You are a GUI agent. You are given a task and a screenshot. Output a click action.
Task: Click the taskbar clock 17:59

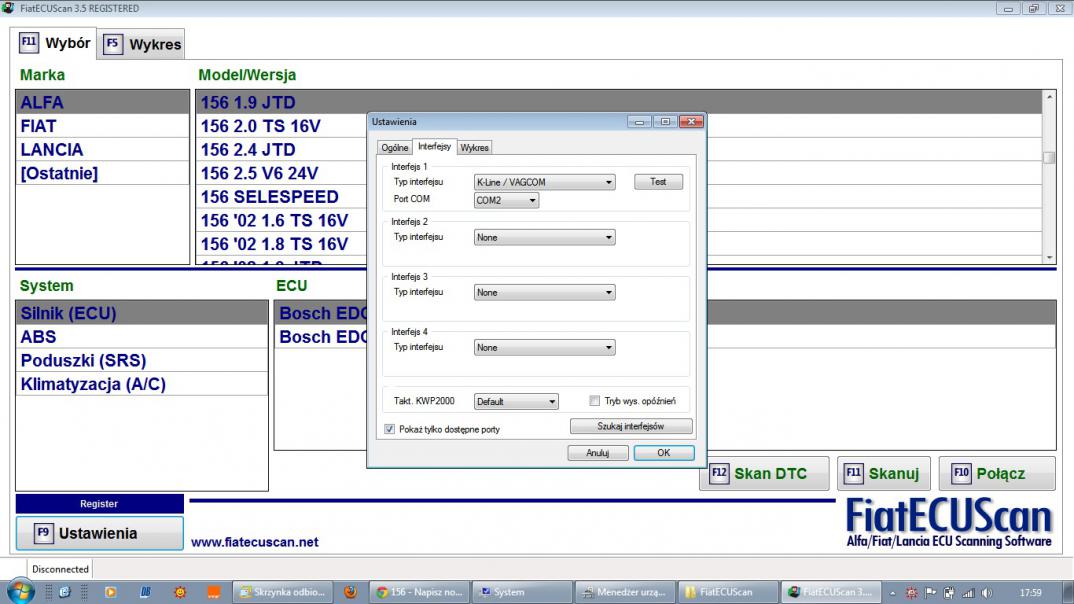[x=1030, y=592]
